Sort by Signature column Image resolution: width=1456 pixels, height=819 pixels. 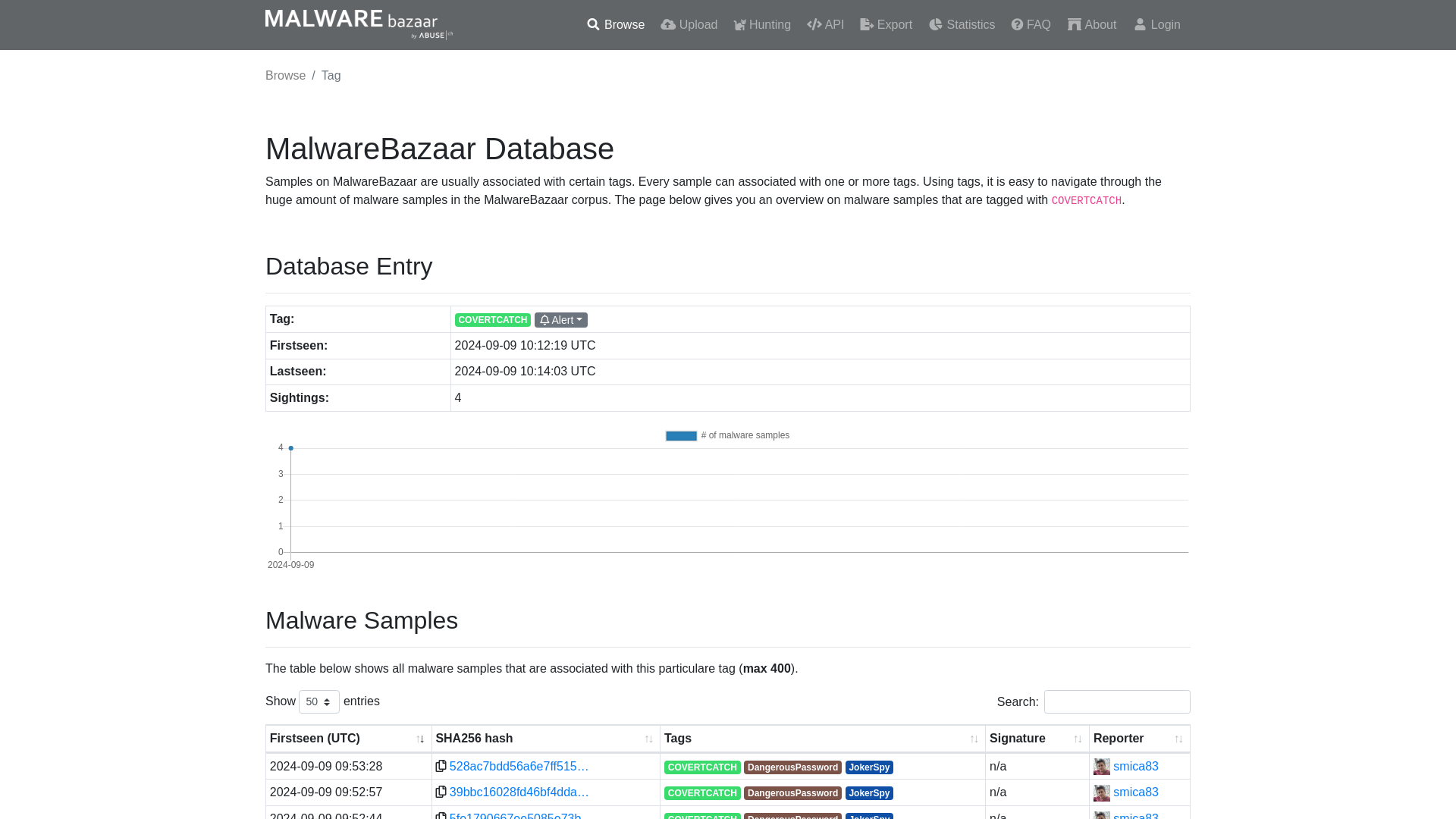(1037, 739)
